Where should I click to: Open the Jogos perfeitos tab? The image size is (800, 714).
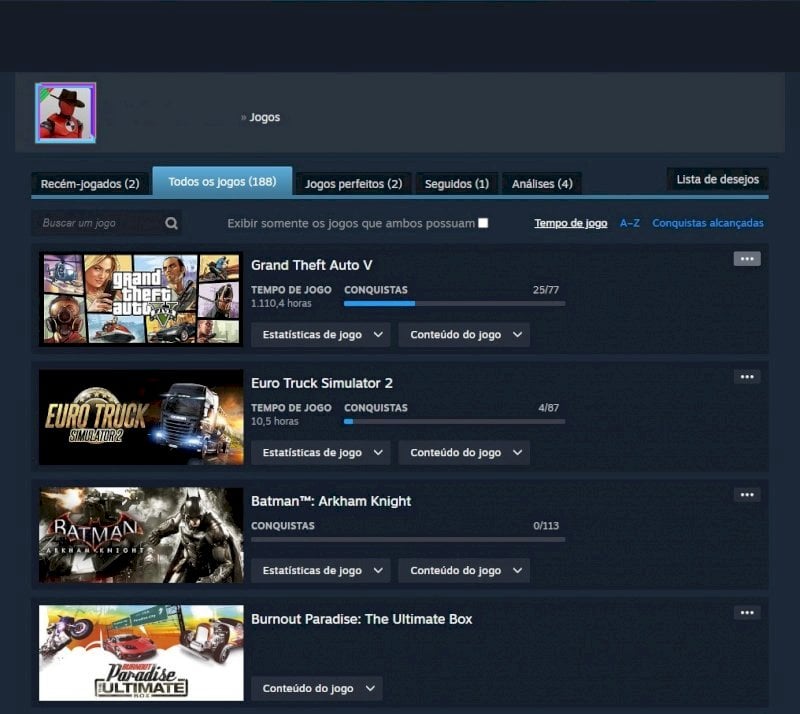click(354, 184)
